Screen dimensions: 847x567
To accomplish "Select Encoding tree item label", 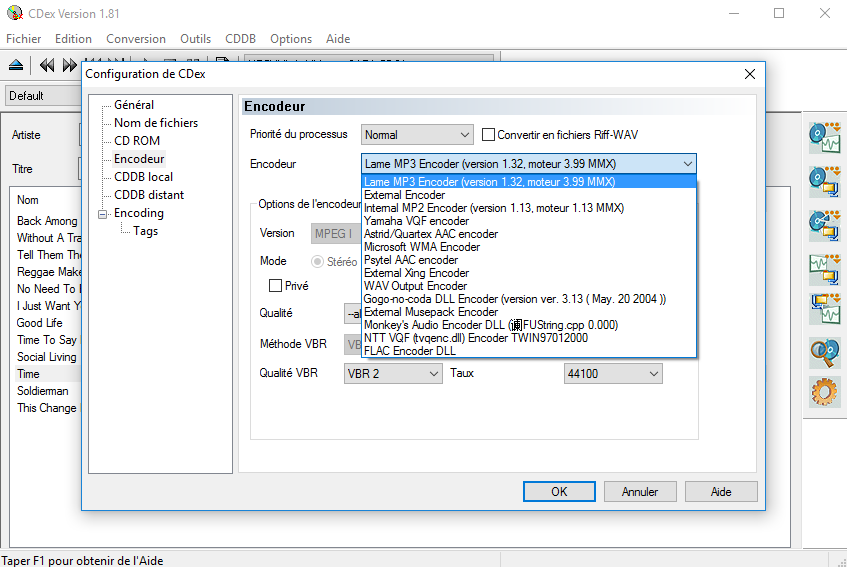I will tap(138, 213).
